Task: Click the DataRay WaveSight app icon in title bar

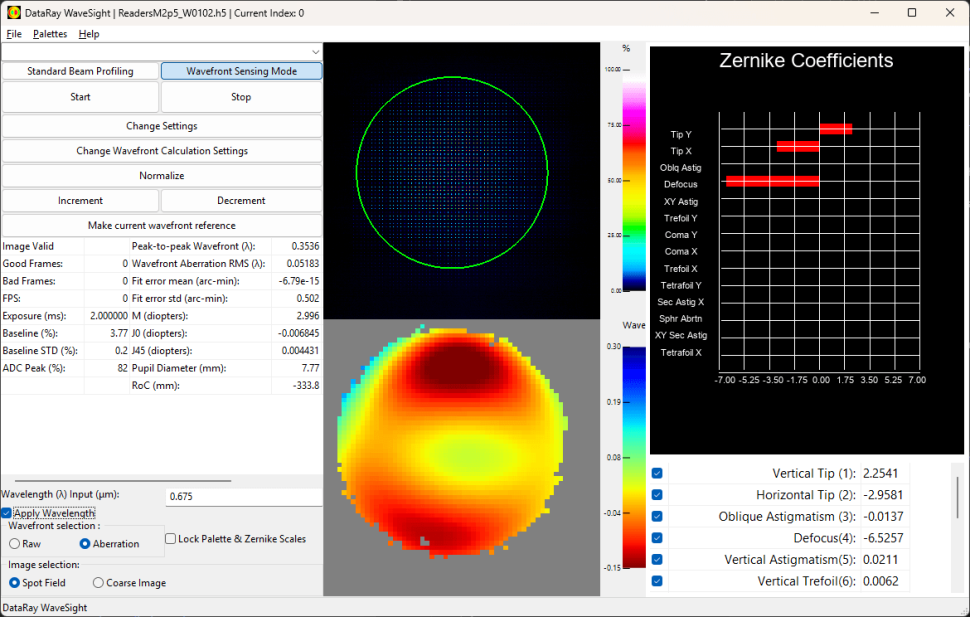Action: (14, 12)
